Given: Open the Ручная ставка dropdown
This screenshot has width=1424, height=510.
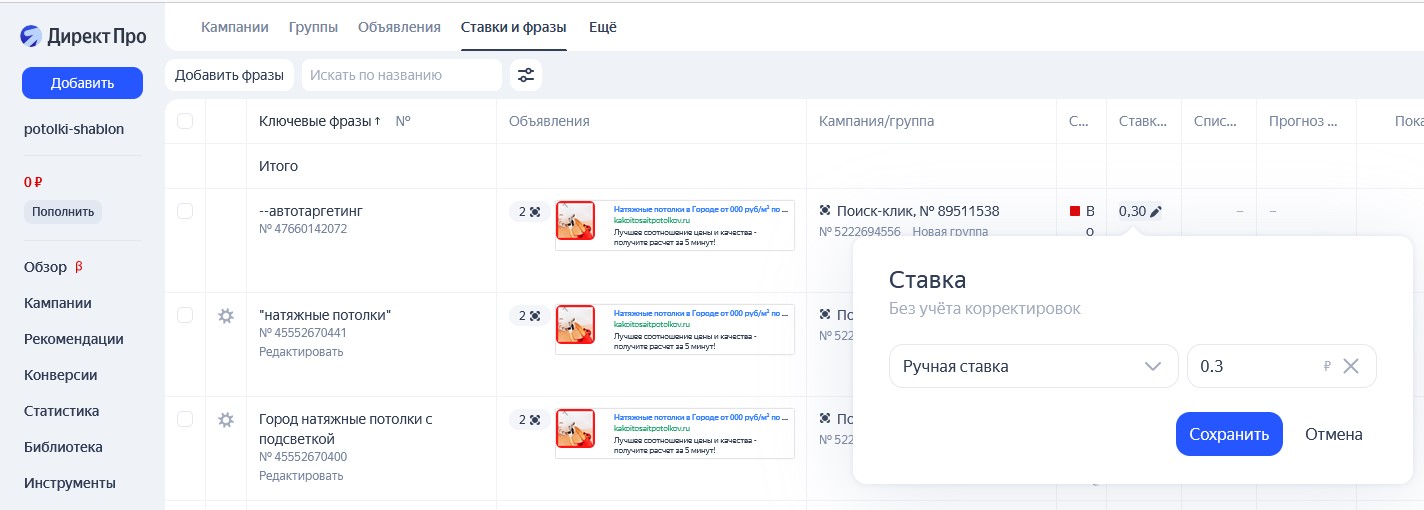Looking at the screenshot, I should [x=1033, y=366].
